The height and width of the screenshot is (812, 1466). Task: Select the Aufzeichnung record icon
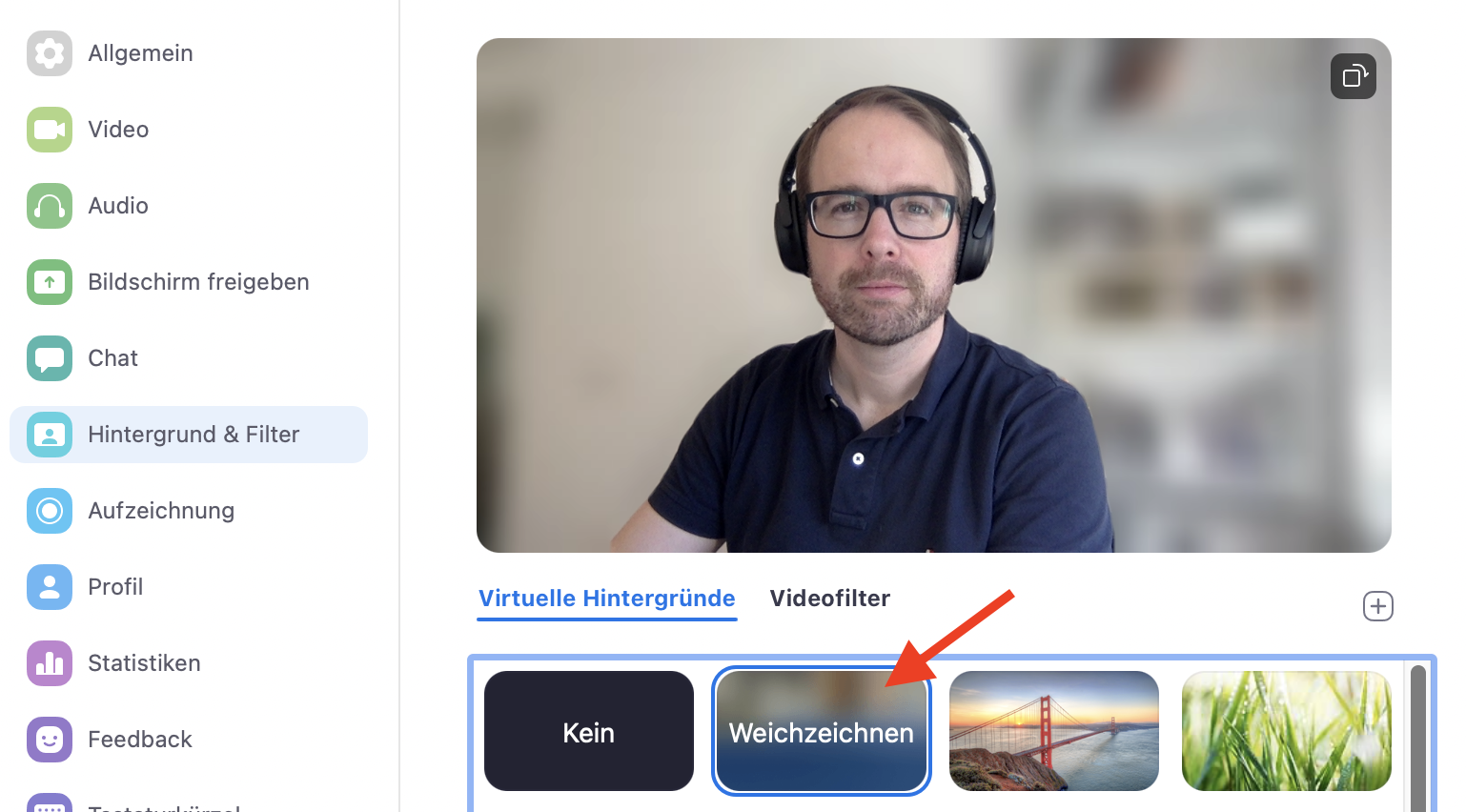(50, 511)
